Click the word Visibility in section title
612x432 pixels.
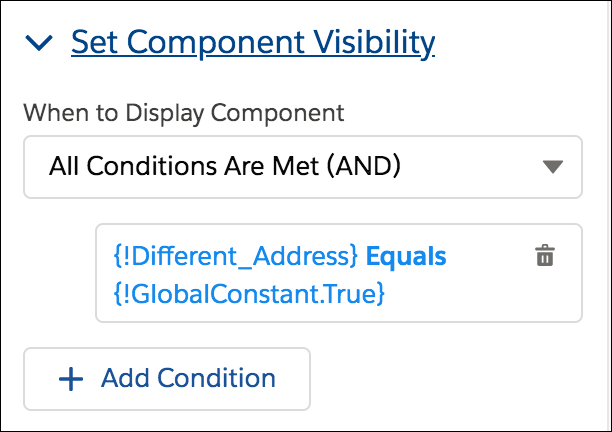(374, 42)
